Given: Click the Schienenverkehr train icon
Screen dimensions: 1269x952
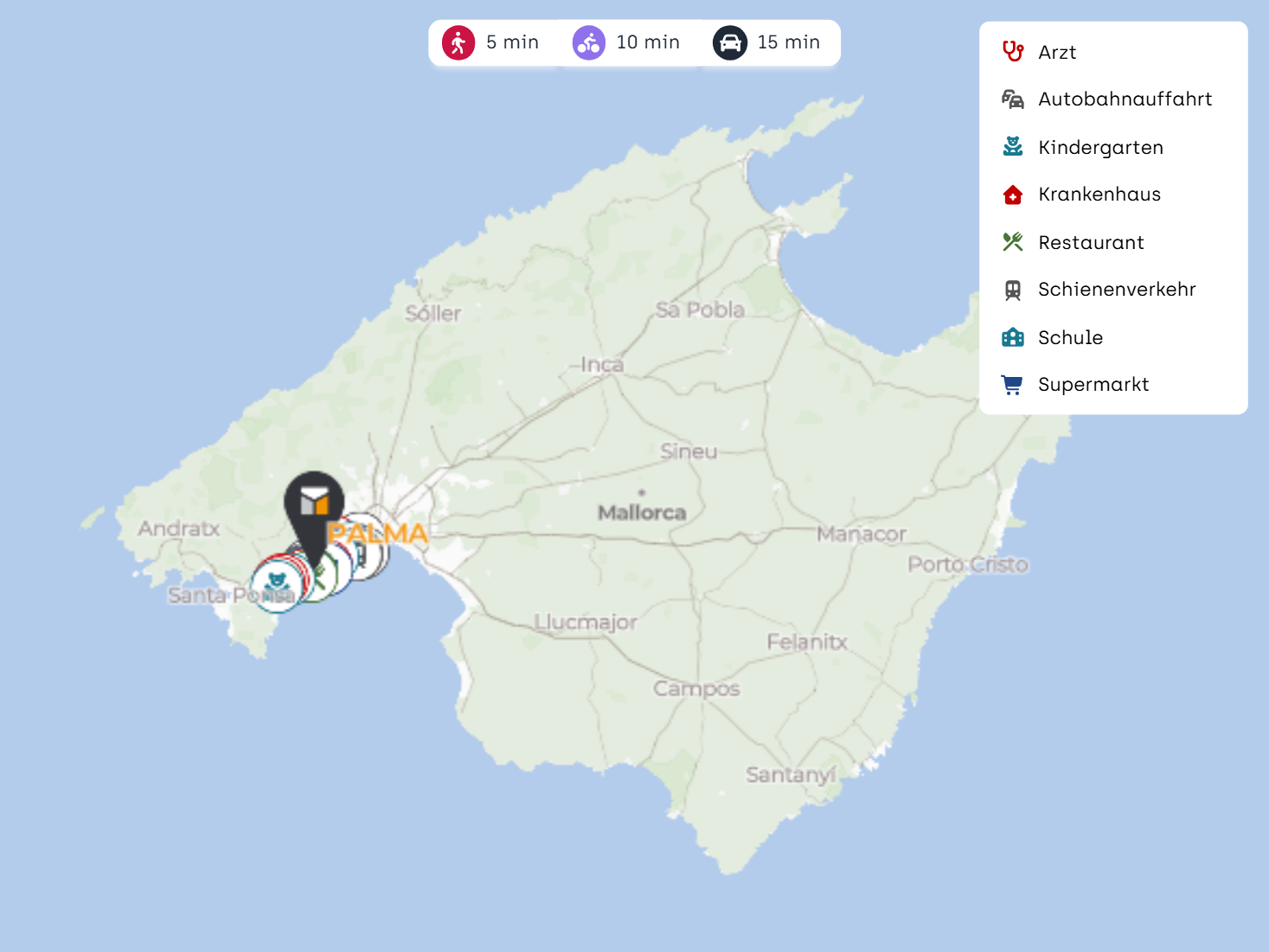Looking at the screenshot, I should [x=1013, y=290].
